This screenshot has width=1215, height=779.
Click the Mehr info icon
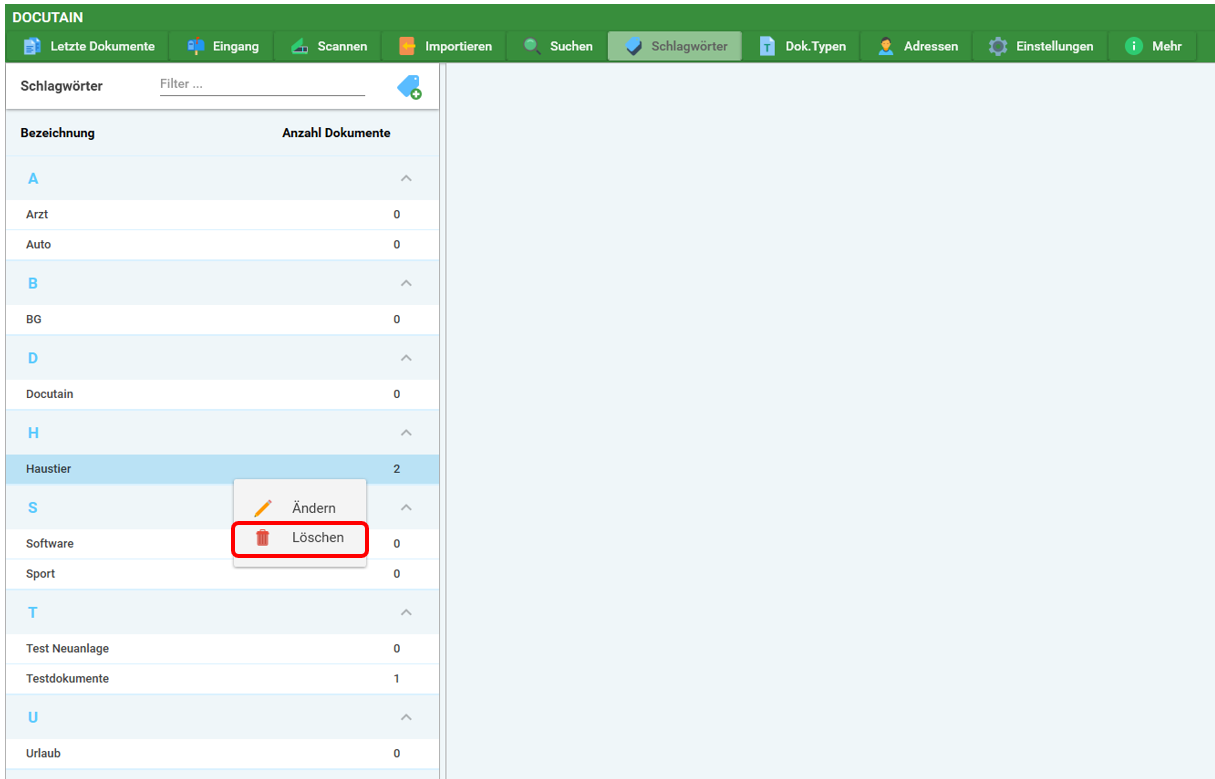click(1133, 46)
